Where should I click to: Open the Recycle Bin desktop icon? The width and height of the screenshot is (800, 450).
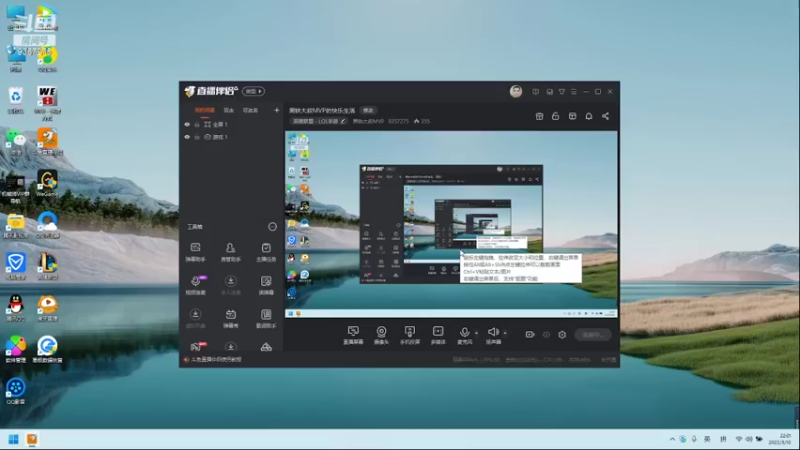[x=16, y=100]
